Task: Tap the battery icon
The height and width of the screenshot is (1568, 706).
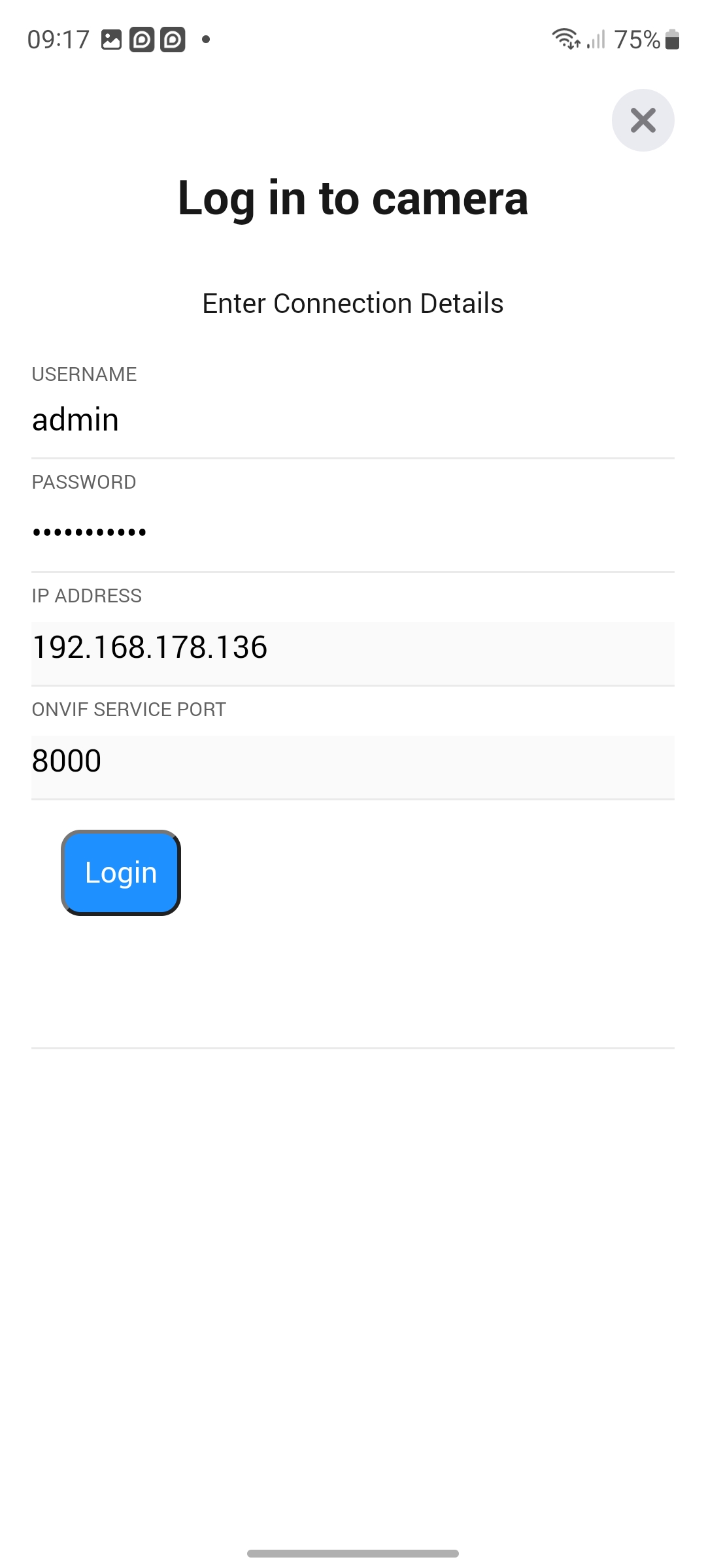Action: (672, 40)
